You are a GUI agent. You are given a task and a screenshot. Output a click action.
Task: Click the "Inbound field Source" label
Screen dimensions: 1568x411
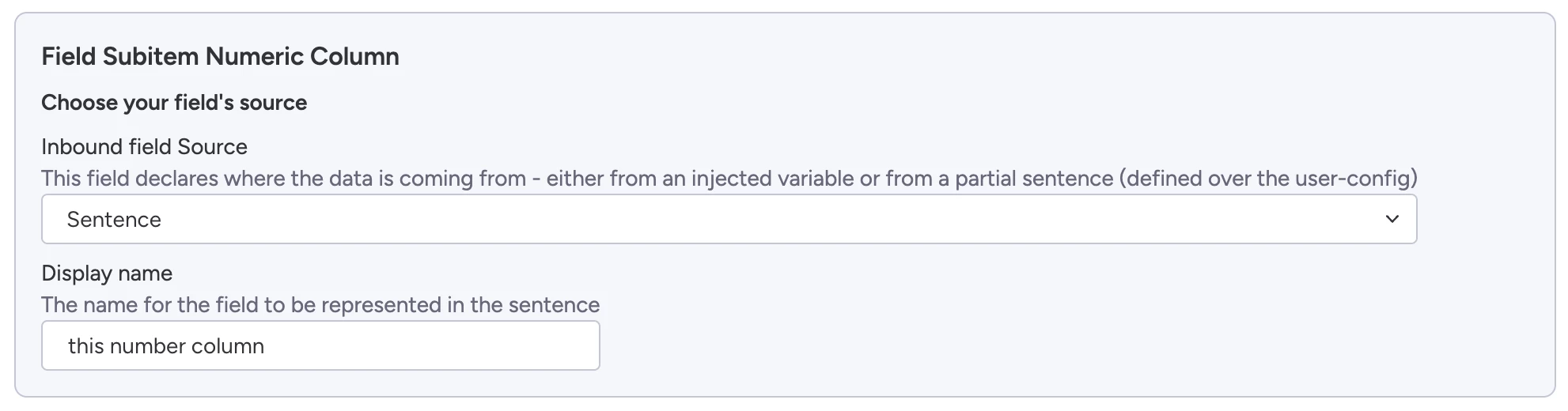coord(144,147)
